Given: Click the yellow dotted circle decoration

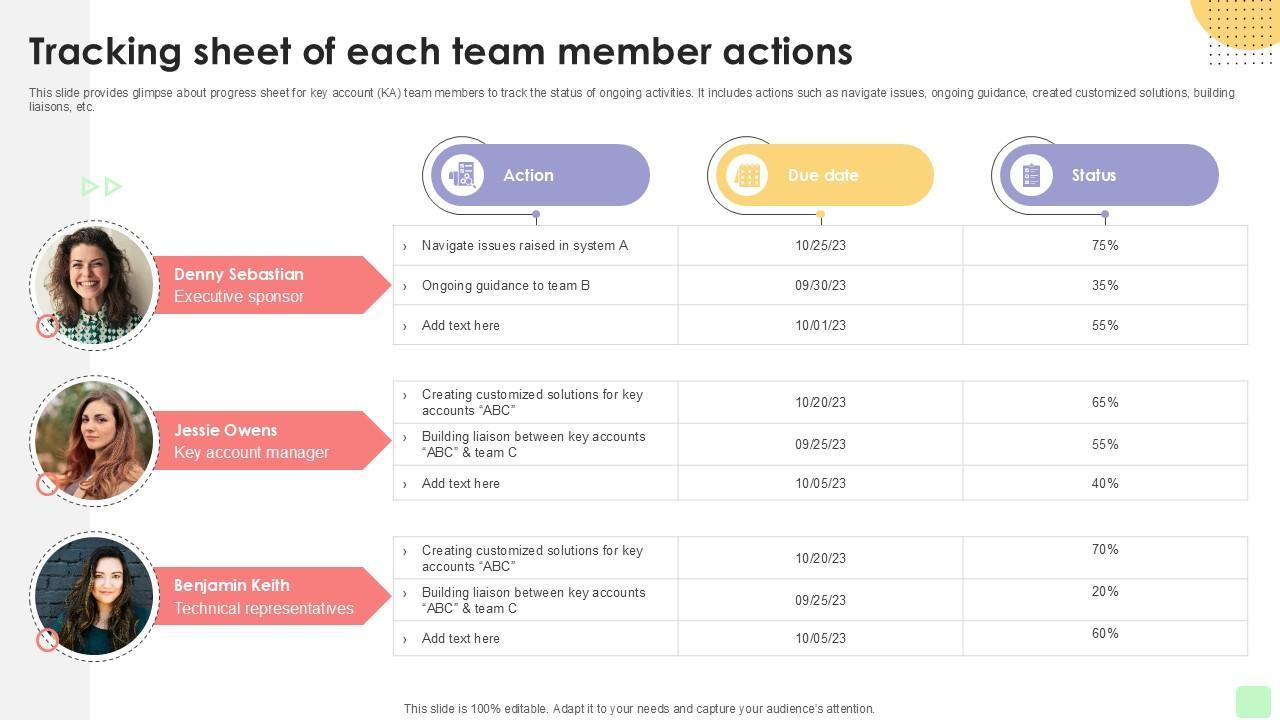Looking at the screenshot, I should tap(1238, 22).
